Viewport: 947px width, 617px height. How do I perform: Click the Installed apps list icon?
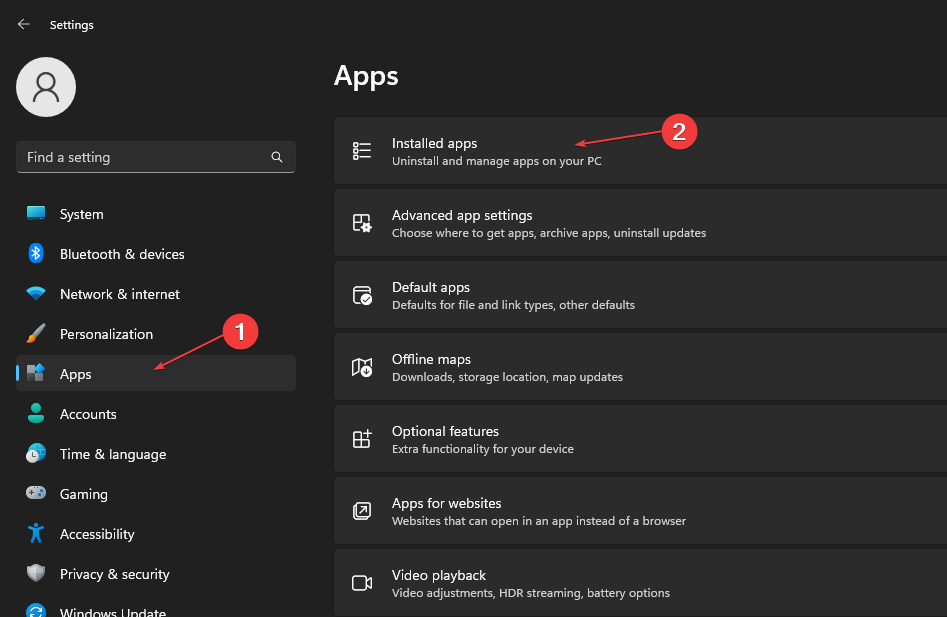[362, 151]
